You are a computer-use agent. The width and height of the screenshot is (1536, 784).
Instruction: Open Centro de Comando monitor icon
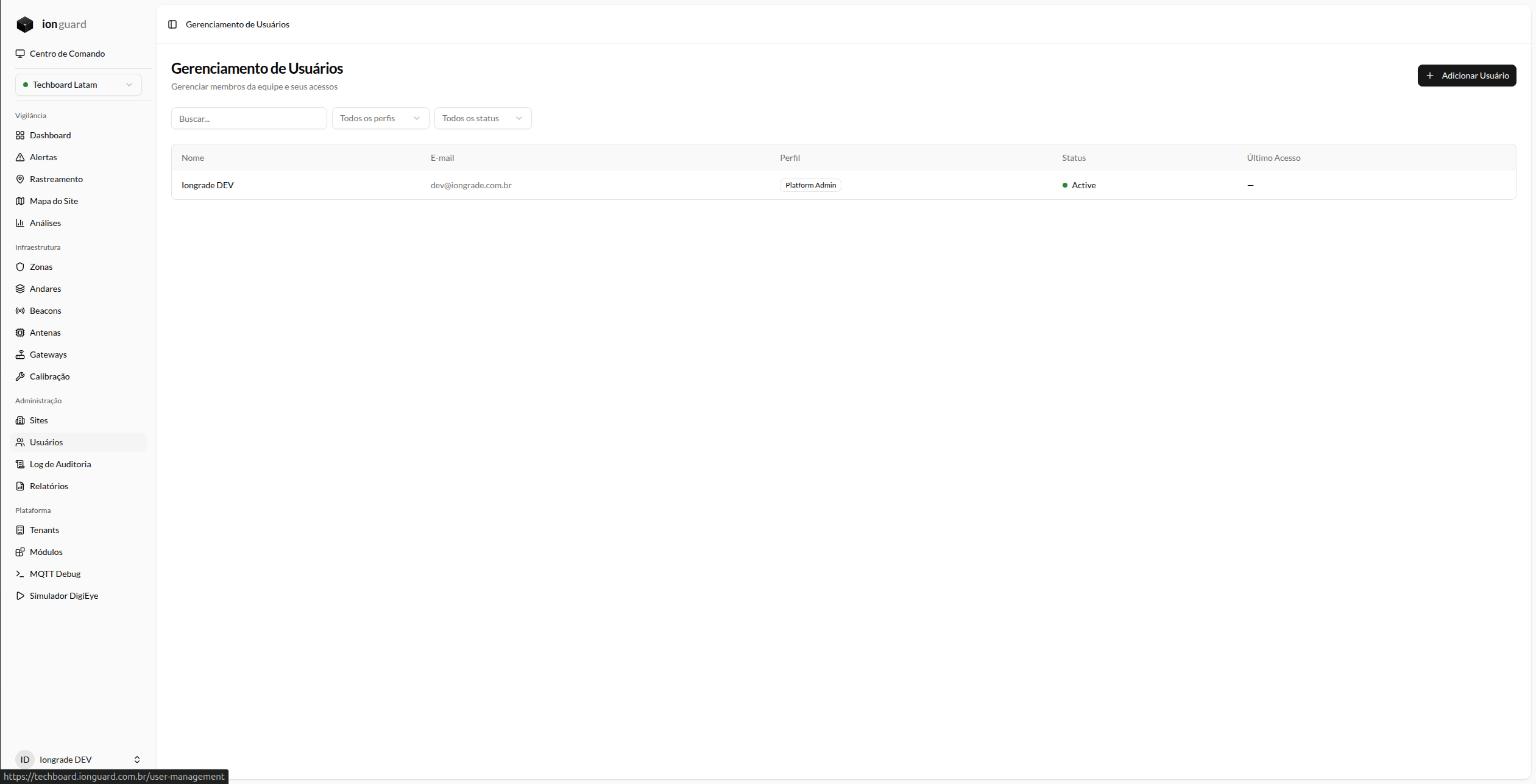tap(20, 54)
